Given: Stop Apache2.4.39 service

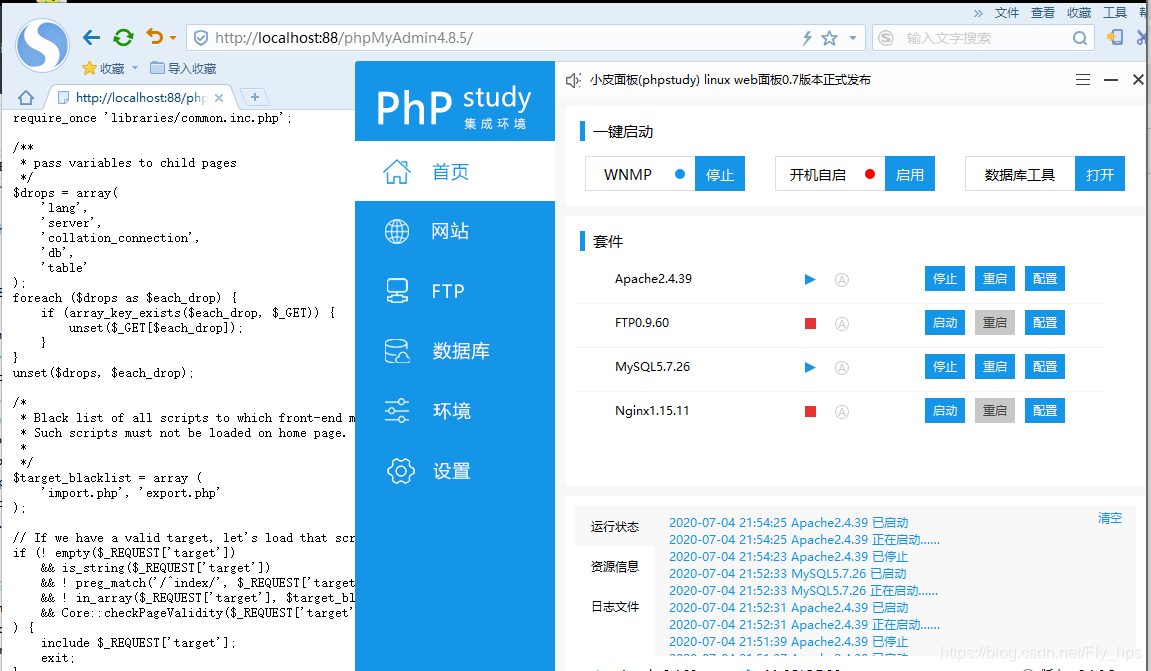Looking at the screenshot, I should (945, 278).
